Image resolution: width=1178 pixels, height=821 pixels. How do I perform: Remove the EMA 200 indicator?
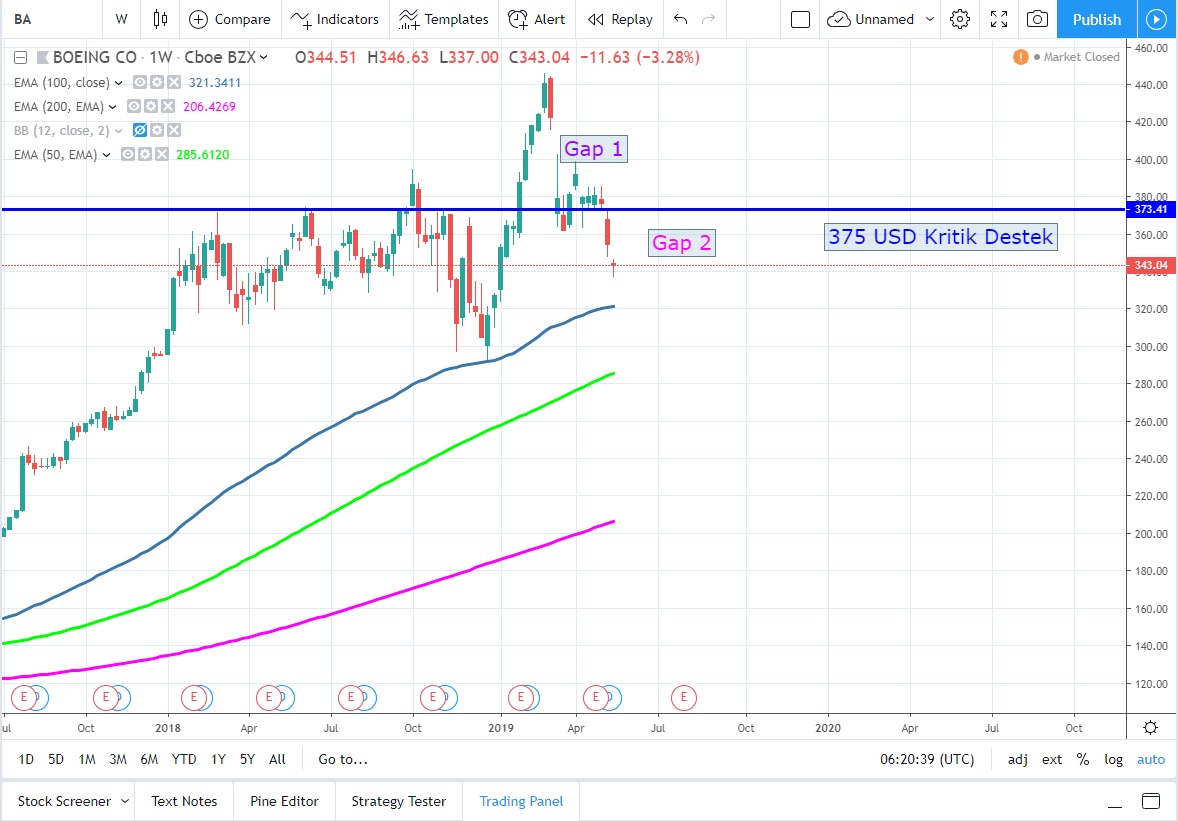point(168,107)
